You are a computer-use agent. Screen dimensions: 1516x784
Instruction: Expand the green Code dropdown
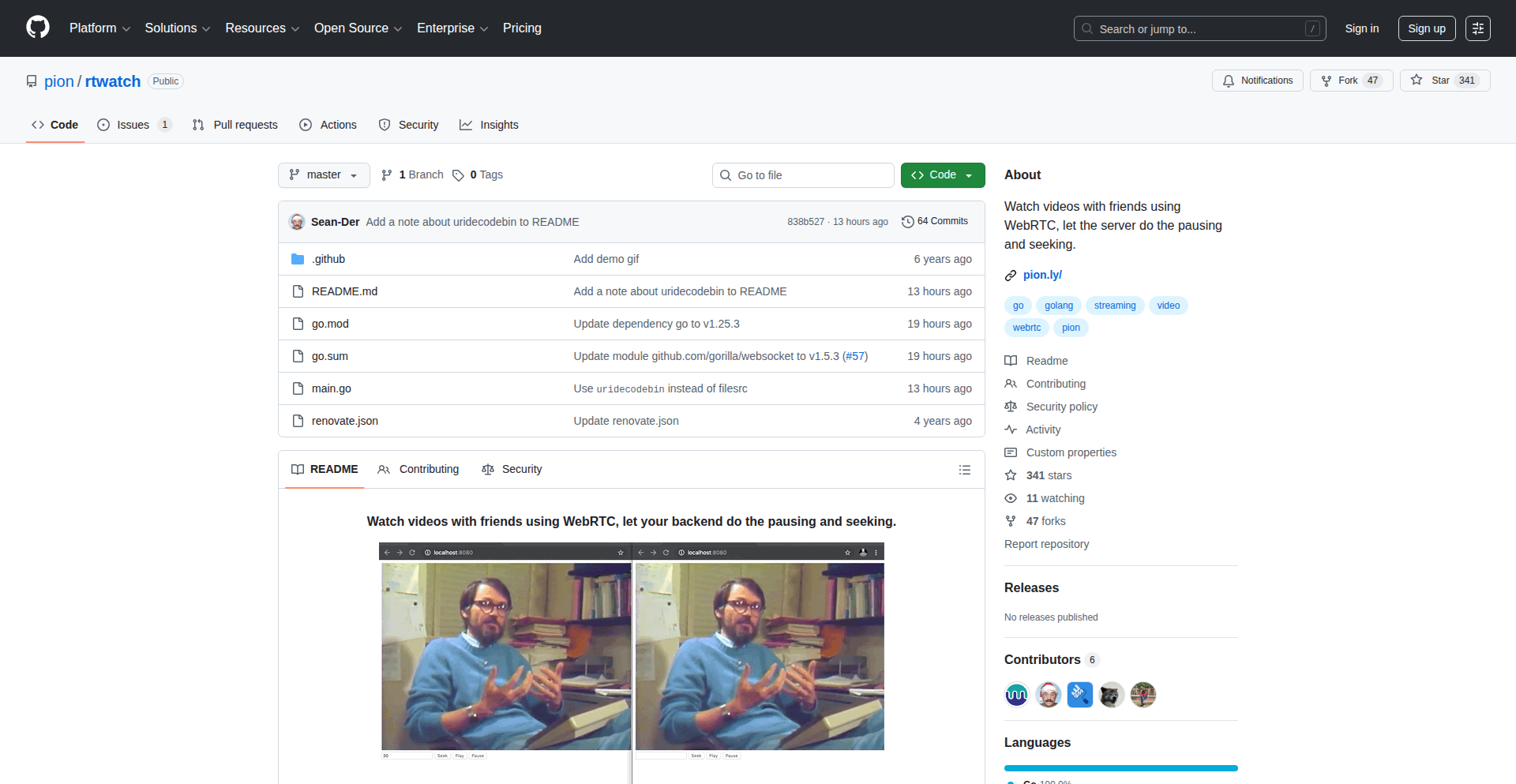[x=942, y=174]
